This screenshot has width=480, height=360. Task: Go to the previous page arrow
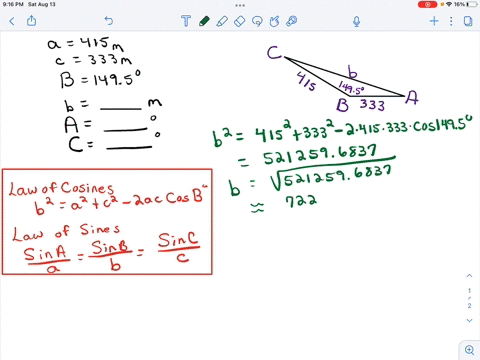pyautogui.click(x=469, y=276)
